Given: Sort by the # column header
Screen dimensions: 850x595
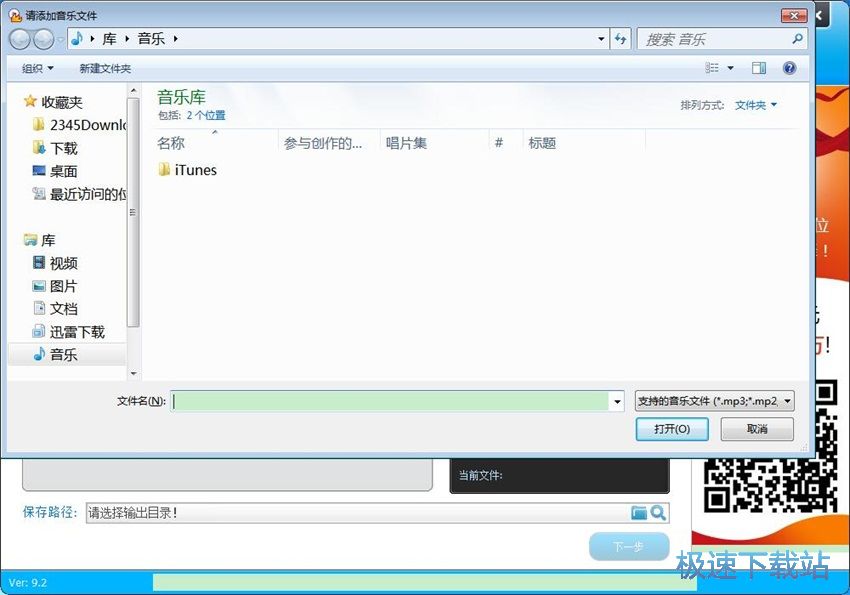Looking at the screenshot, I should (x=506, y=143).
